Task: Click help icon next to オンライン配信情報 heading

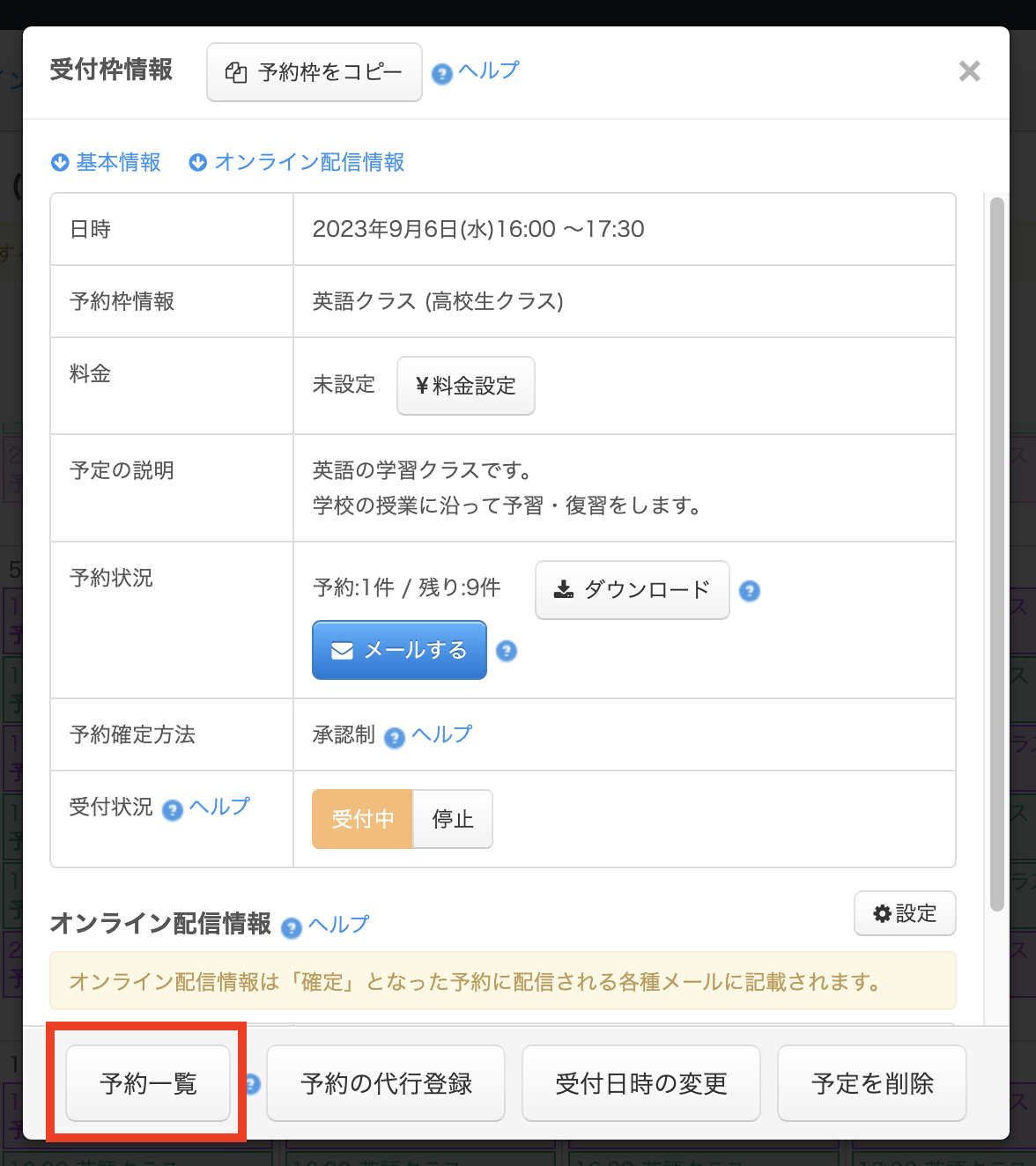Action: tap(292, 927)
